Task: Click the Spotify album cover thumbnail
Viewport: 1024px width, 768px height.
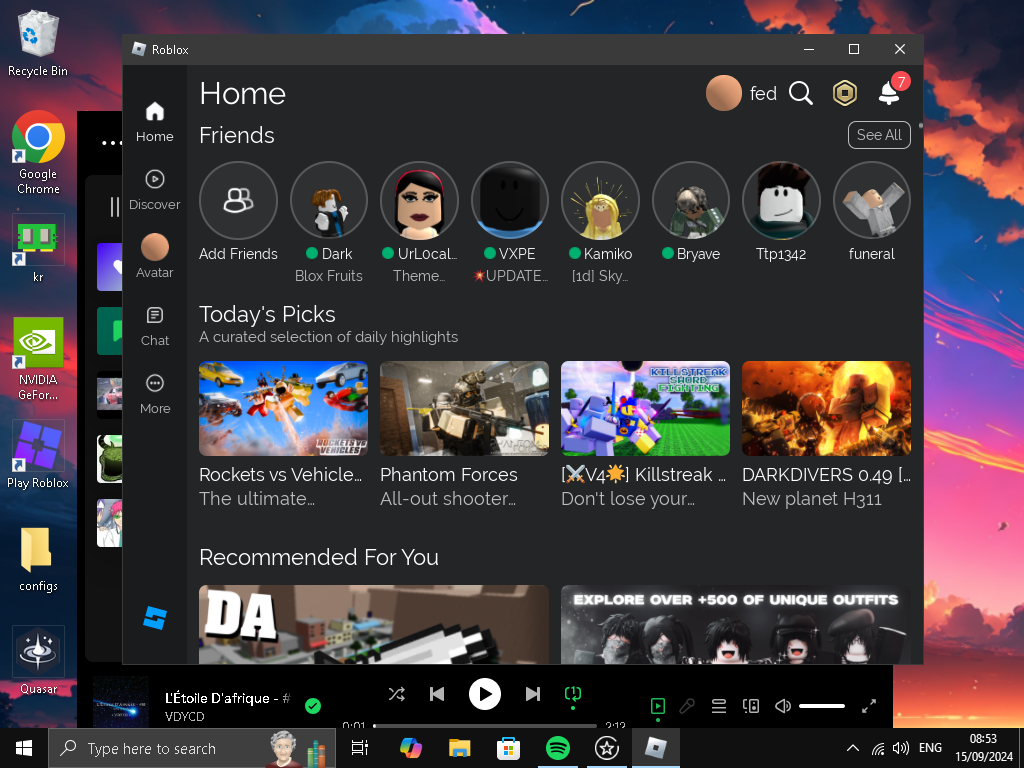Action: 121,703
